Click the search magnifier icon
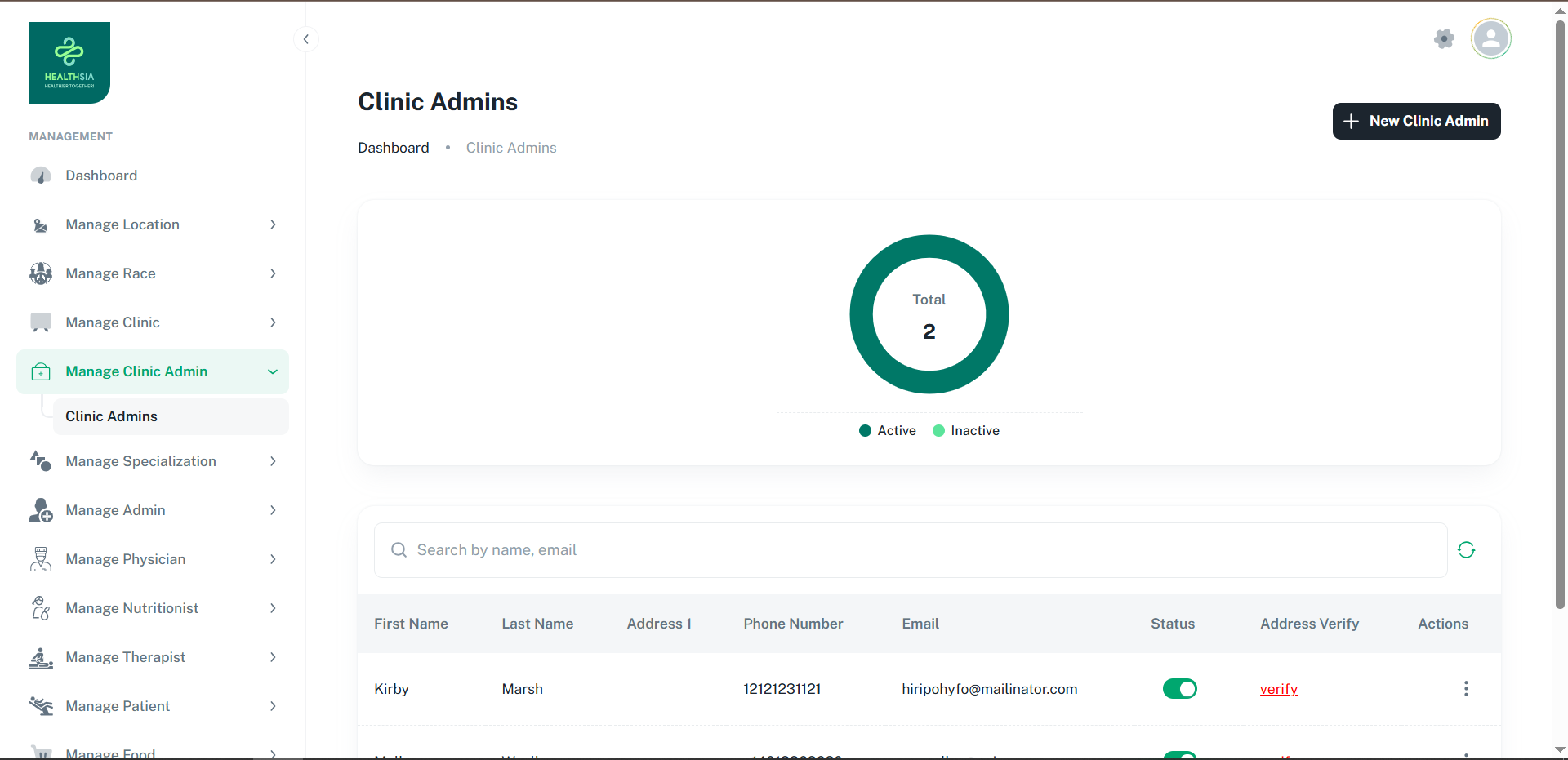 pyautogui.click(x=399, y=550)
